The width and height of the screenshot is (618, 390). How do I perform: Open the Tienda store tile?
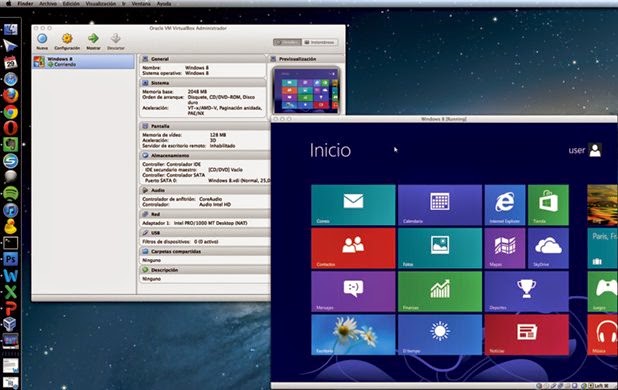tap(548, 205)
